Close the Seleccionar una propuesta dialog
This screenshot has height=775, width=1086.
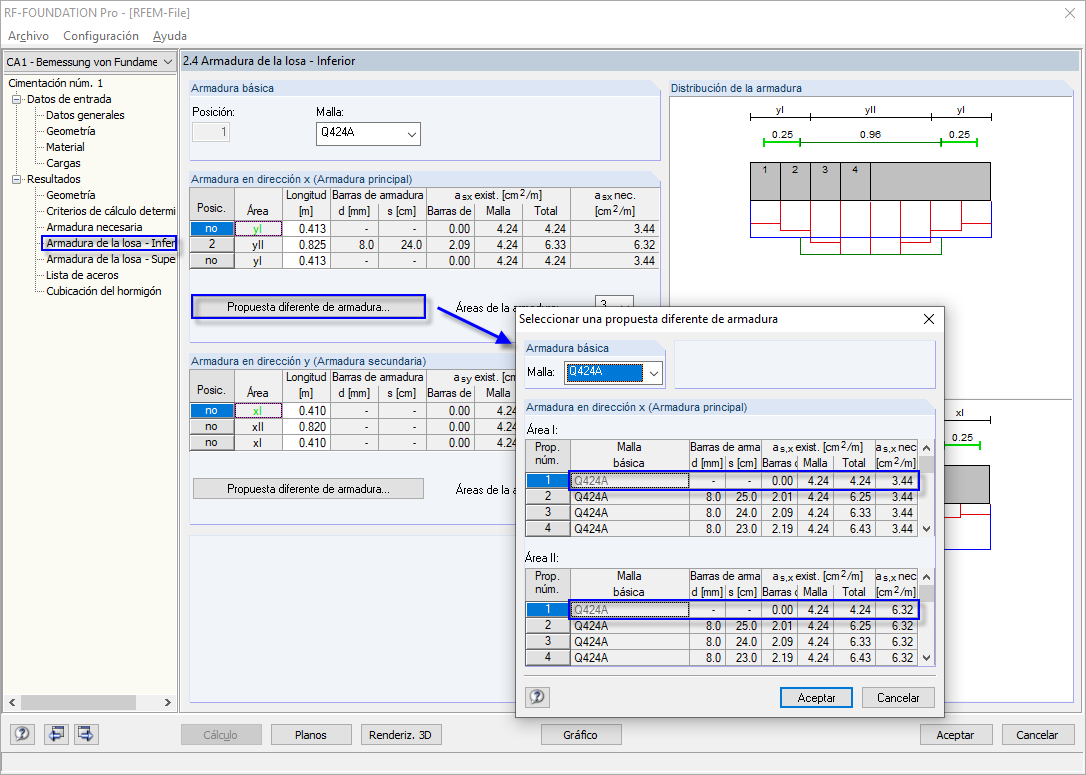pyautogui.click(x=929, y=319)
